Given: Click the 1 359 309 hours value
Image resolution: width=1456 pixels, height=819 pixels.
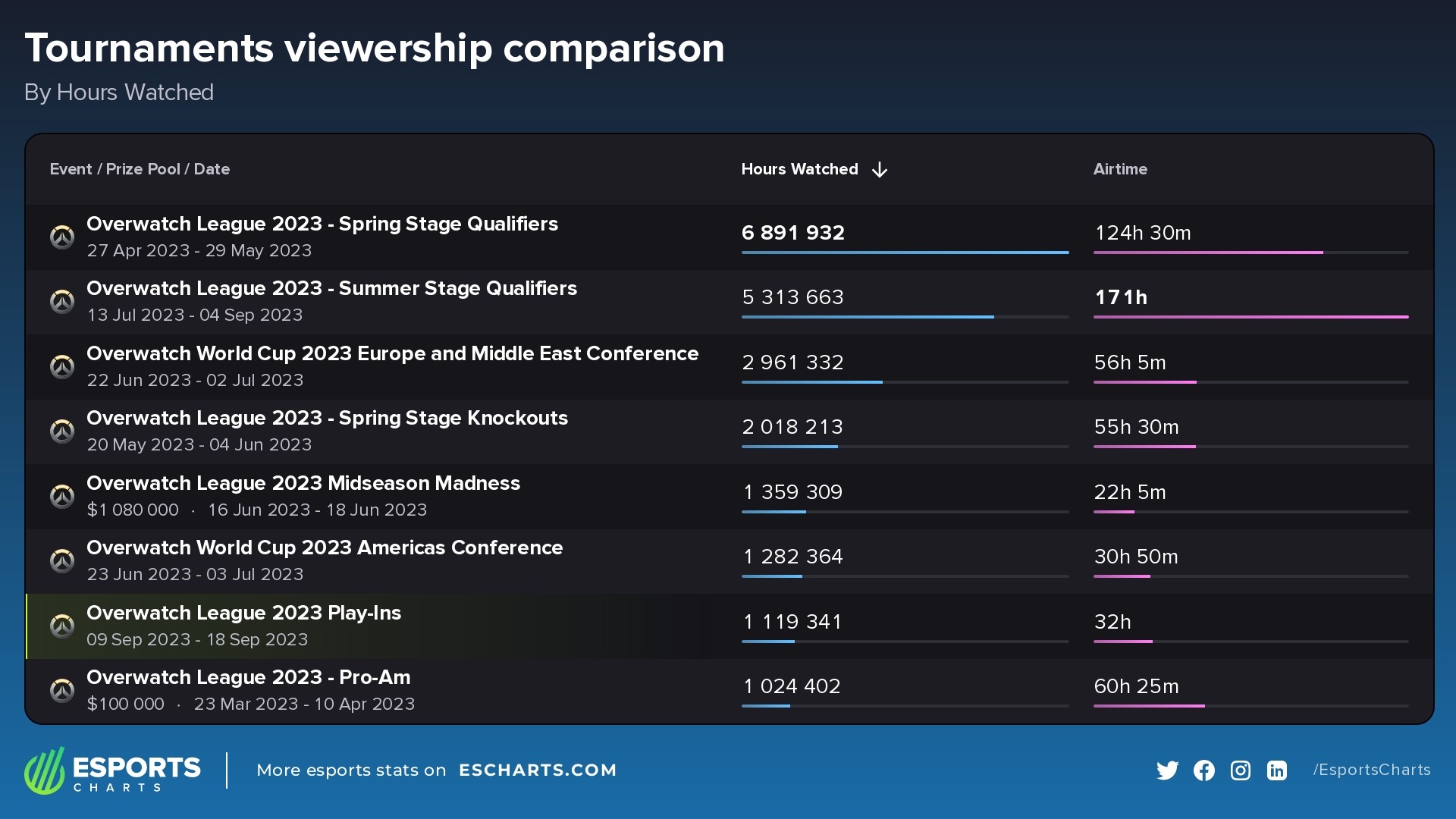Looking at the screenshot, I should coord(792,492).
